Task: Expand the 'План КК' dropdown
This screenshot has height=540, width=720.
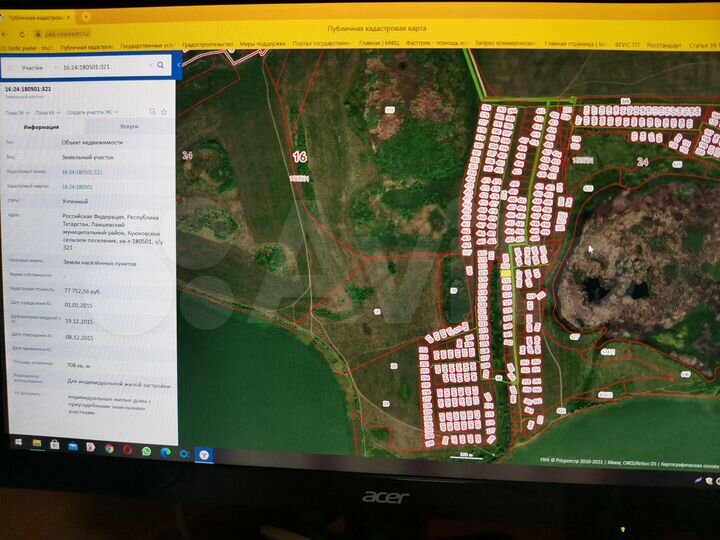Action: [46, 113]
